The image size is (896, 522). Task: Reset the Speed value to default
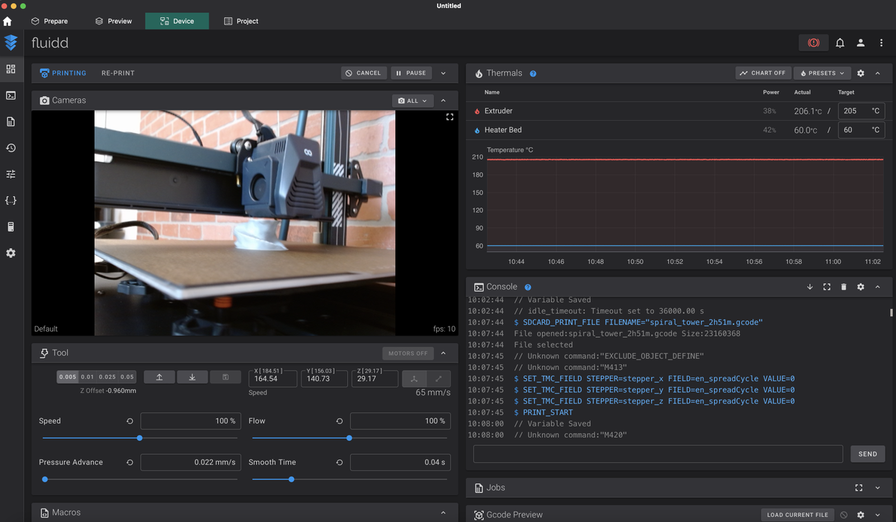(130, 421)
